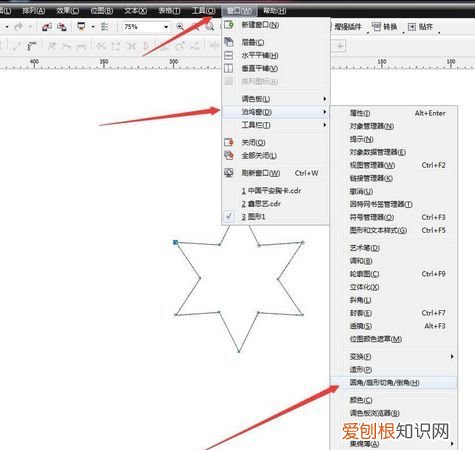Choose 全部关闭(L) from the menu
Screen dimensions: 475x450
pyautogui.click(x=276, y=156)
